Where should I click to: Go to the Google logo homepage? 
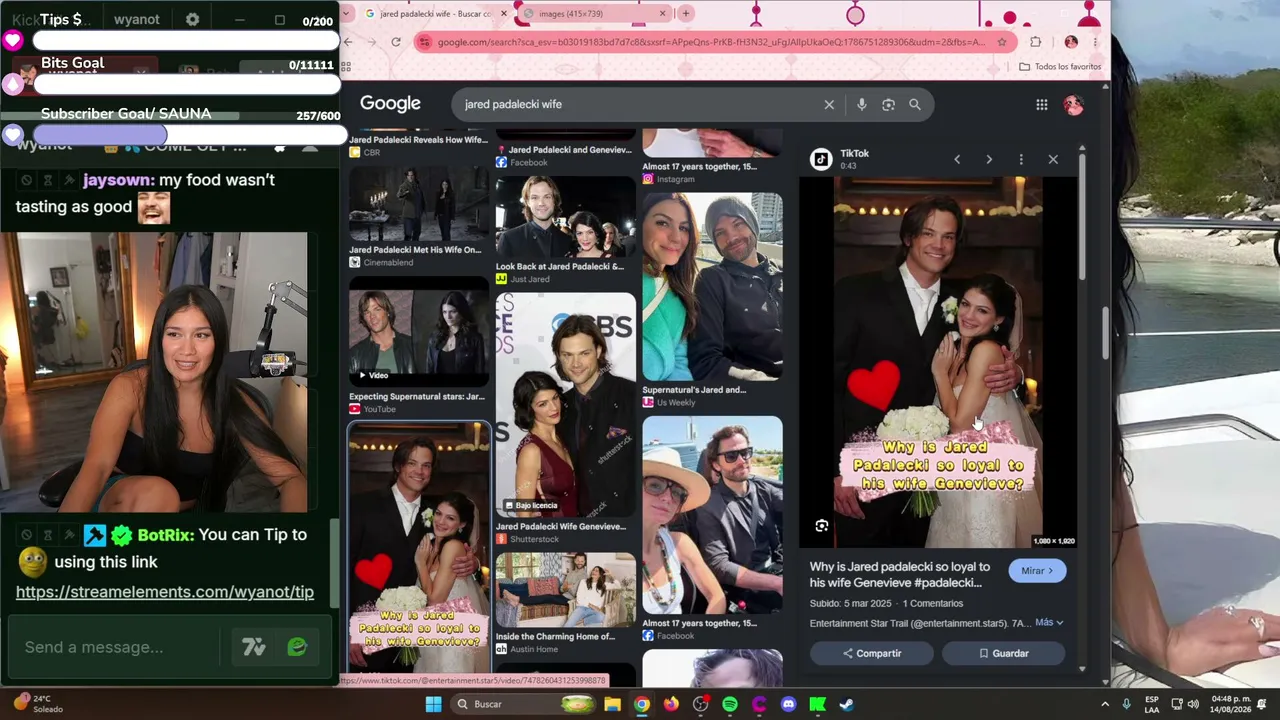click(x=390, y=103)
